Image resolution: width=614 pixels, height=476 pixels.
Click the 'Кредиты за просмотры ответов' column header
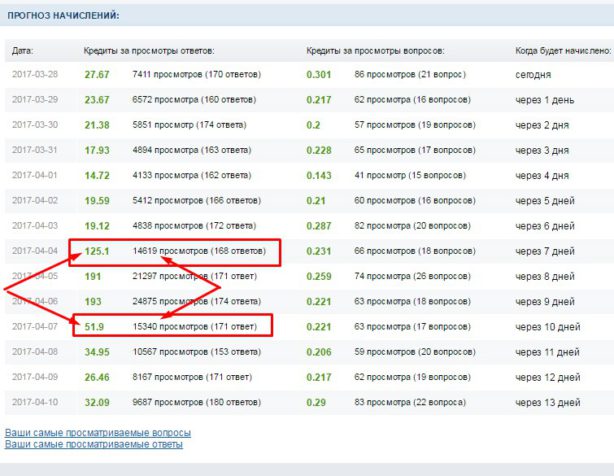[x=149, y=50]
